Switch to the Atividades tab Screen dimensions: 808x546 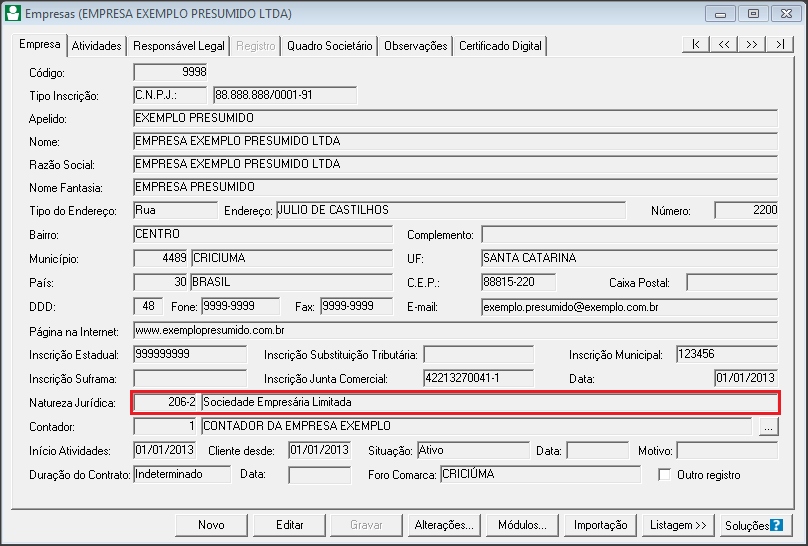point(96,46)
